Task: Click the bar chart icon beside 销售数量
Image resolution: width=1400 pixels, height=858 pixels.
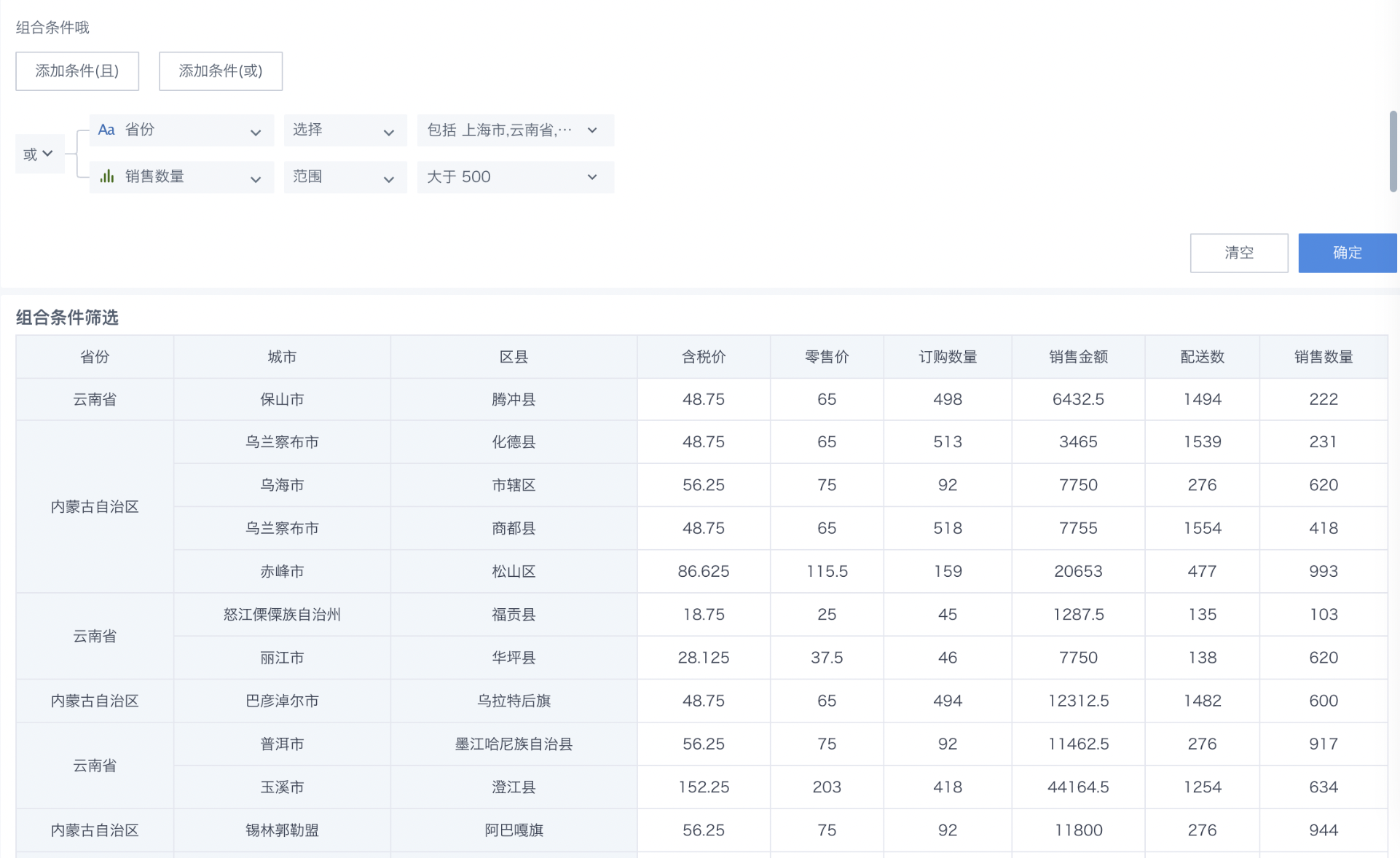Action: pyautogui.click(x=107, y=176)
